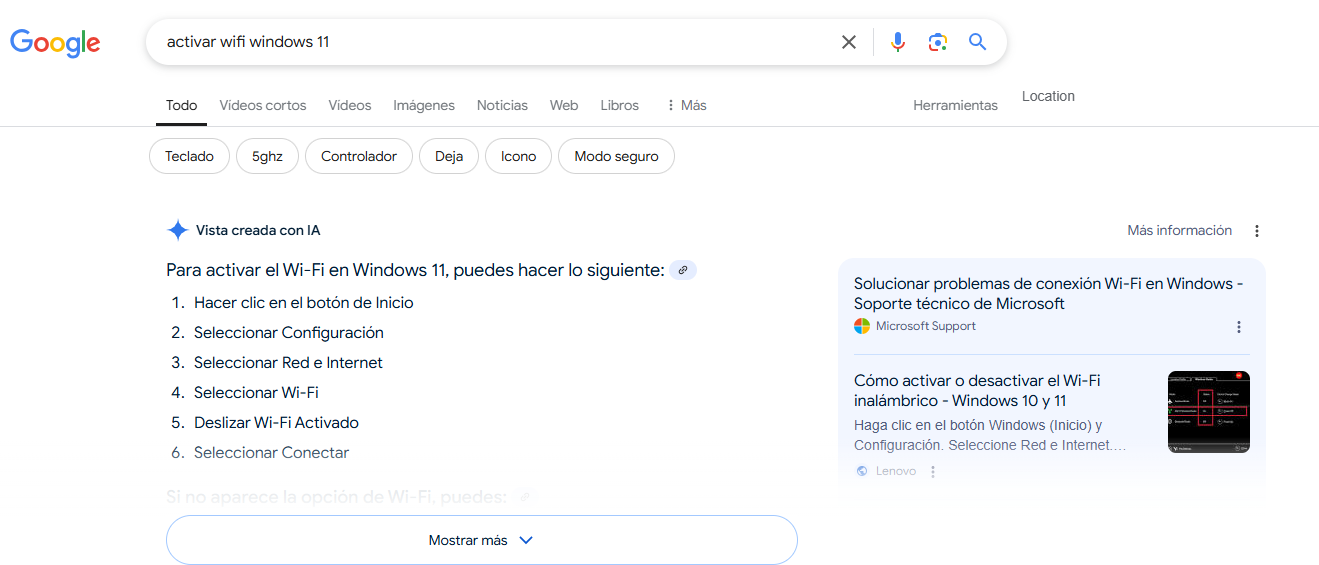Open 'Cómo activar o desactivar el Wi-Fi' result
Screen dimensions: 1319x565
tap(977, 391)
